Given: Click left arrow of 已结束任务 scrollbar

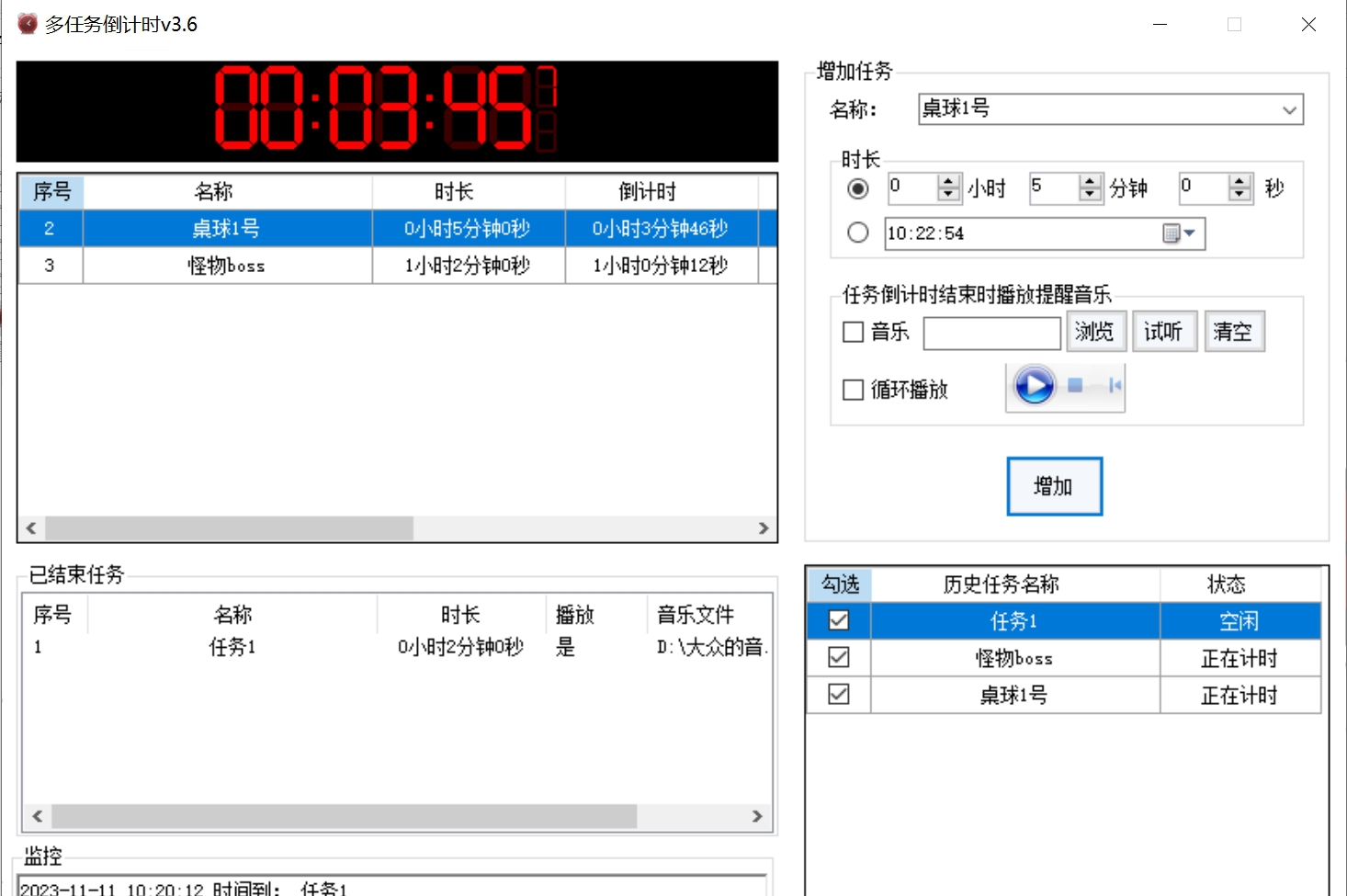Looking at the screenshot, I should [x=38, y=816].
